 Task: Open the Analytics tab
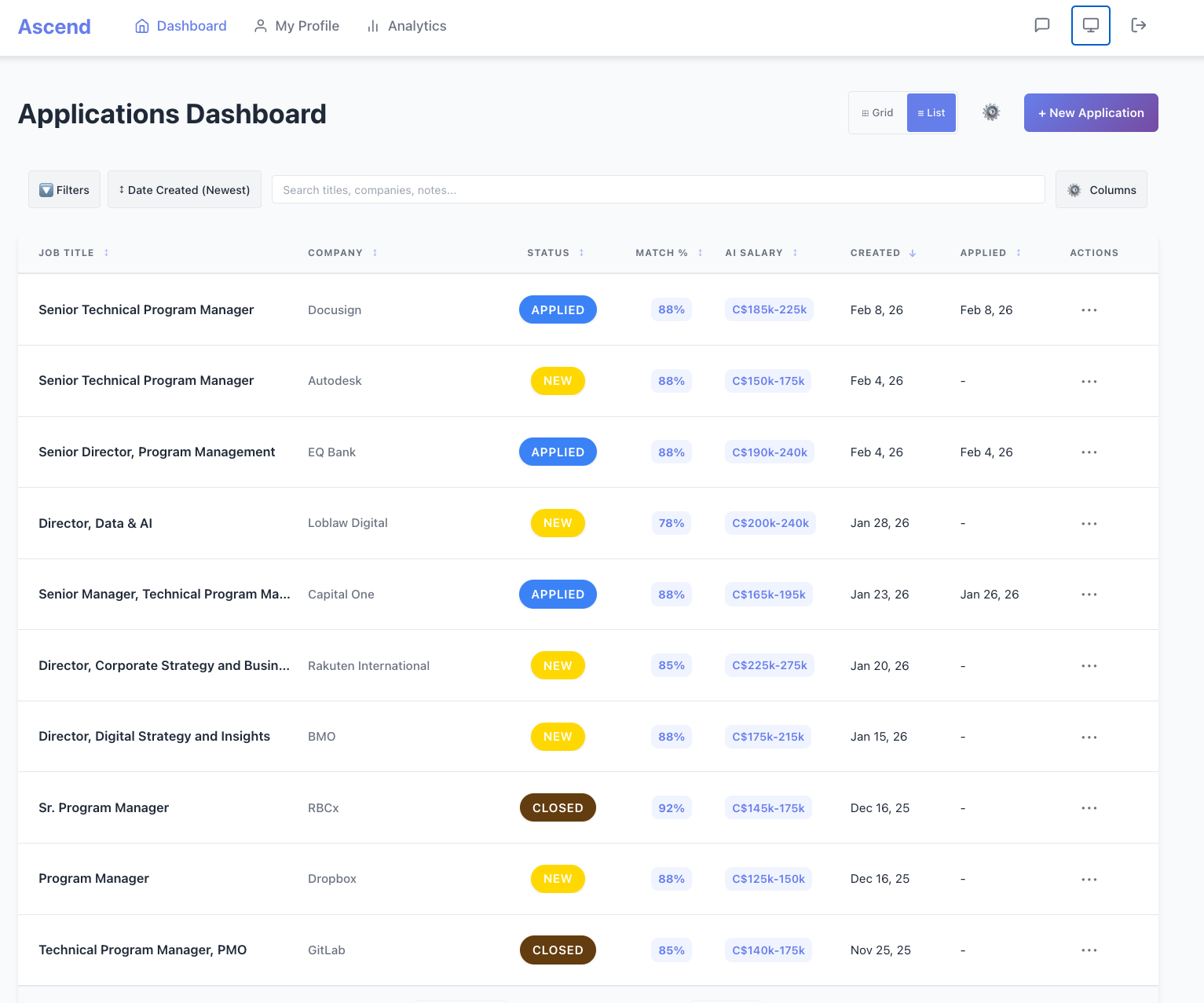coord(407,26)
